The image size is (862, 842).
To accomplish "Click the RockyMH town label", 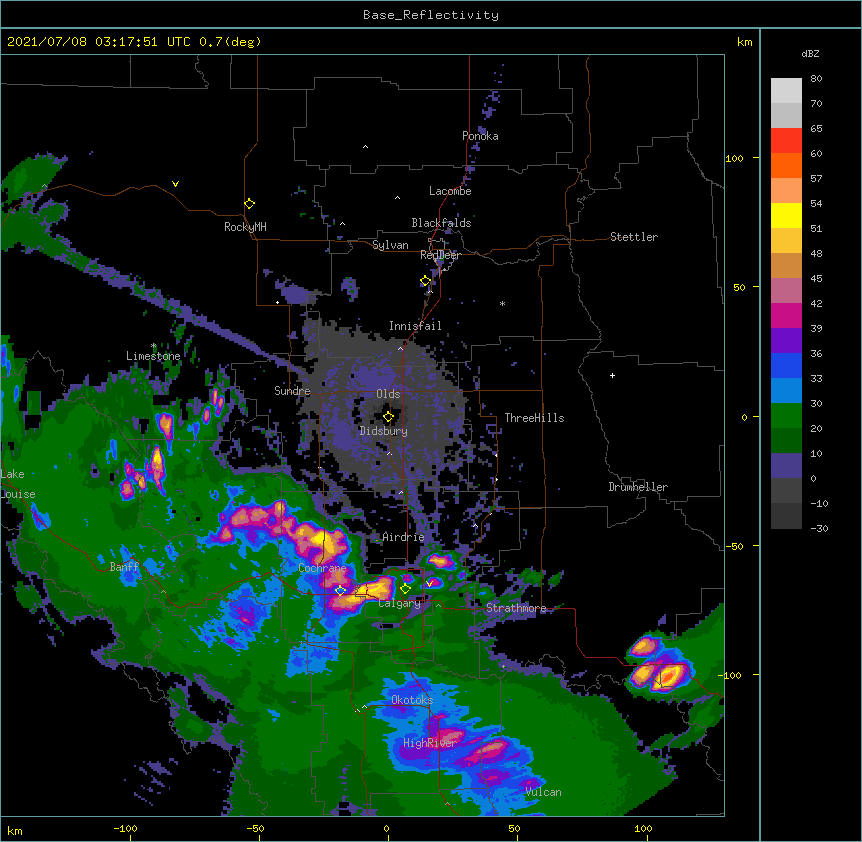I will 245,227.
